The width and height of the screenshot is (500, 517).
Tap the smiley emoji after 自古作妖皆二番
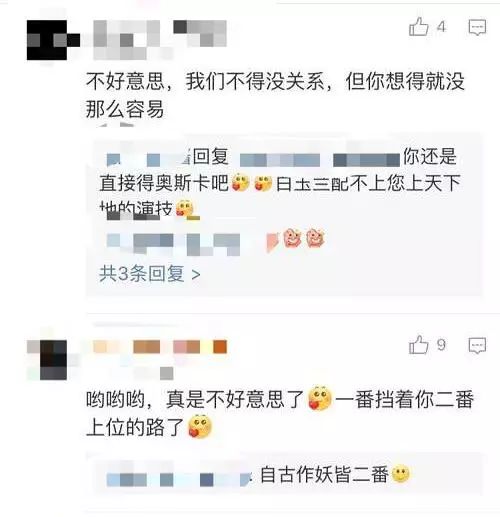[x=400, y=473]
